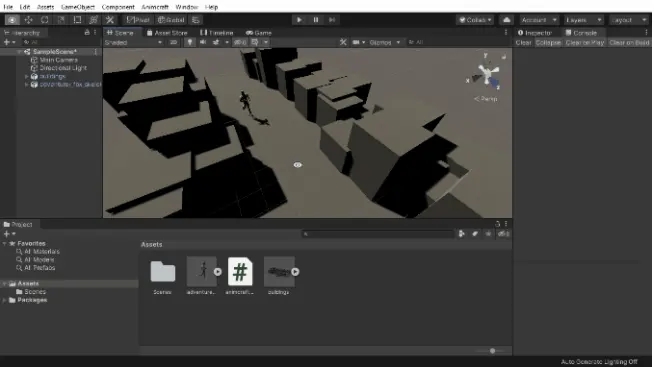
Task: Open Hierarchy create (+) dropdown
Action: click(x=9, y=42)
